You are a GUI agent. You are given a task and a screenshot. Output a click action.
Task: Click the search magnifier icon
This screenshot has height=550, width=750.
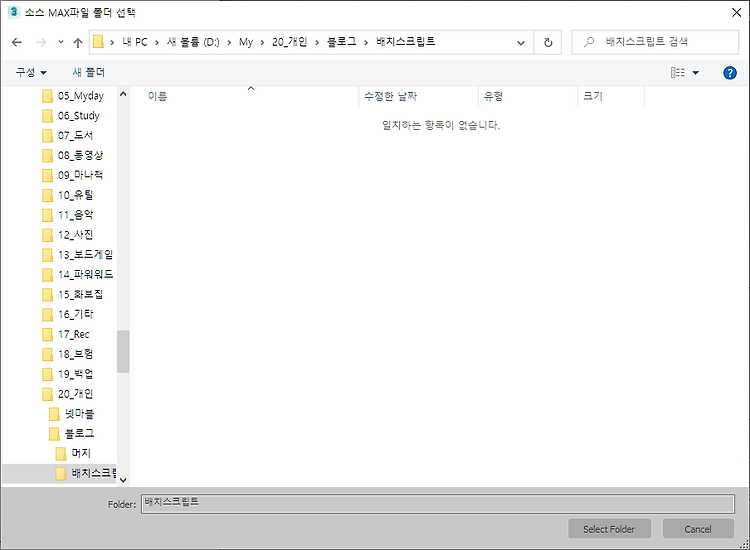(589, 42)
